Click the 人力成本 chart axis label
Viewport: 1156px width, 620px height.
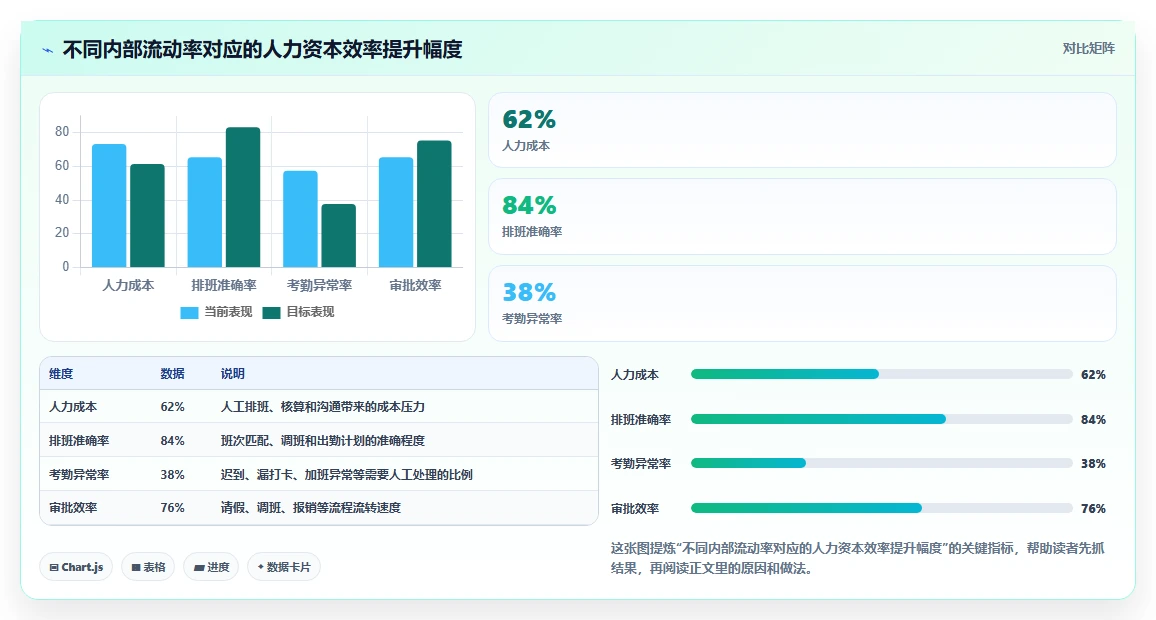(x=128, y=285)
